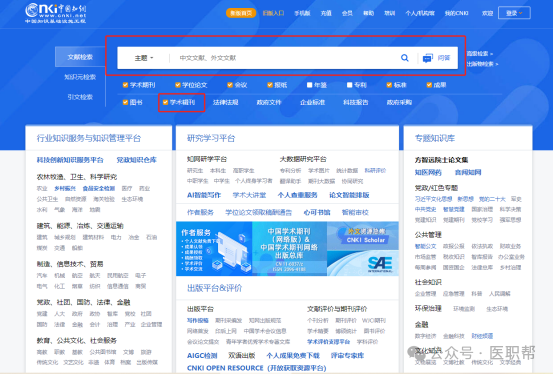554x375 pixels.
Task: Click the magnifier search icon
Action: (405, 58)
